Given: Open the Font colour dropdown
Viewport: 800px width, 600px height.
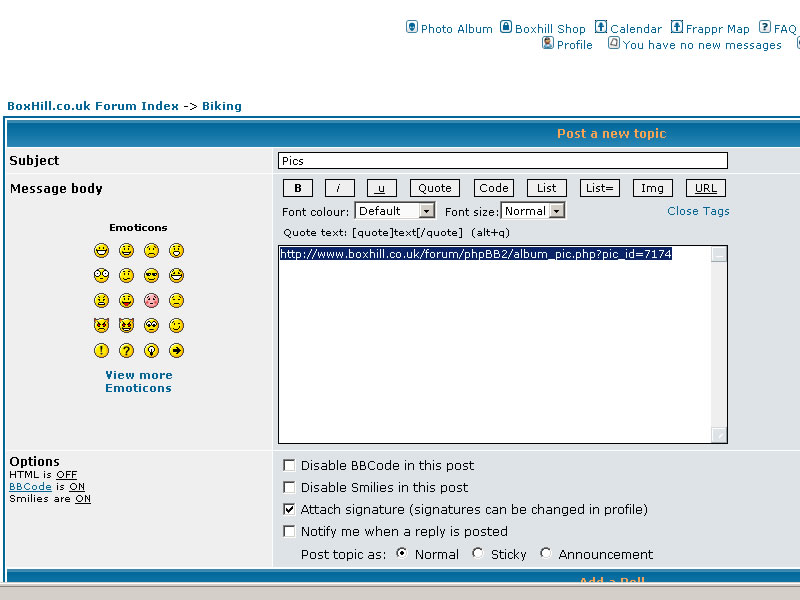Looking at the screenshot, I should pyautogui.click(x=427, y=211).
